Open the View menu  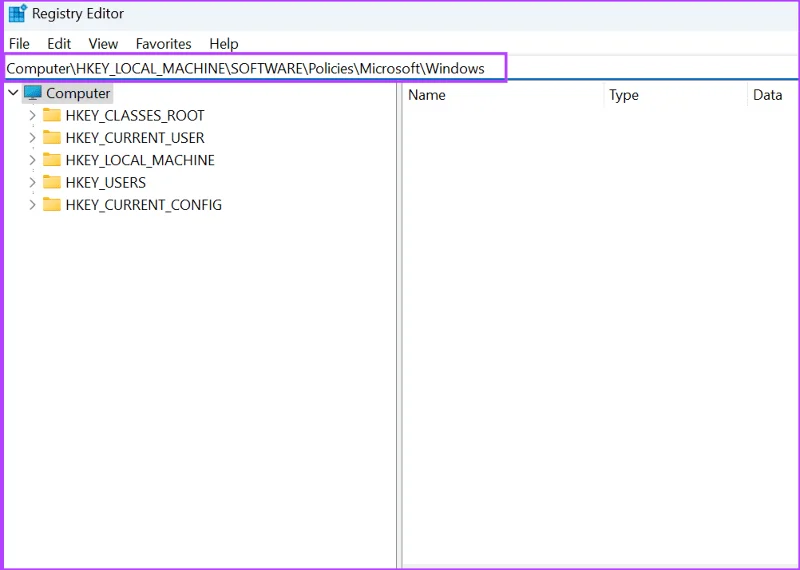pos(103,44)
